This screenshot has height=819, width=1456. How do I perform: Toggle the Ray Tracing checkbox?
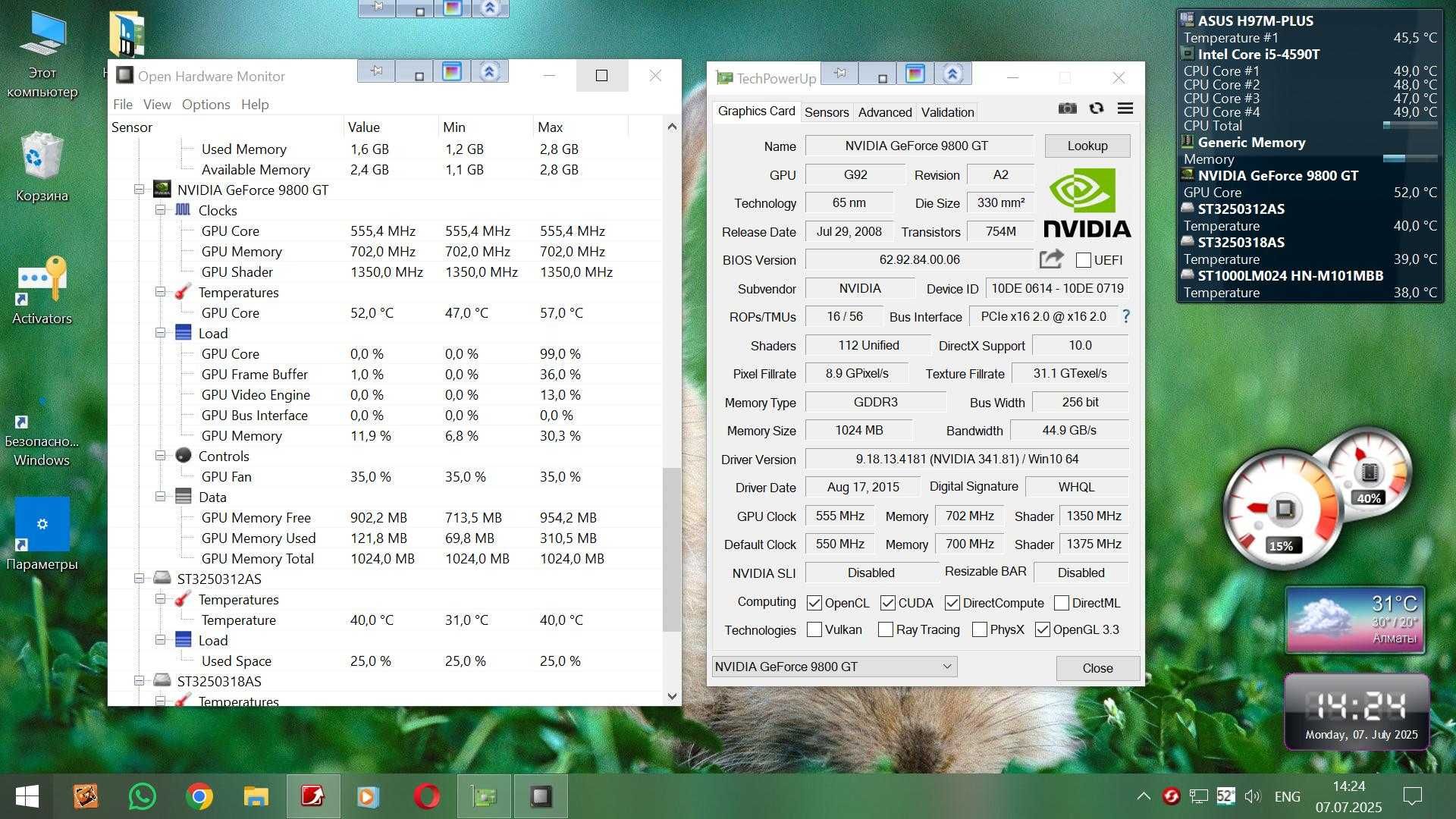click(x=885, y=629)
